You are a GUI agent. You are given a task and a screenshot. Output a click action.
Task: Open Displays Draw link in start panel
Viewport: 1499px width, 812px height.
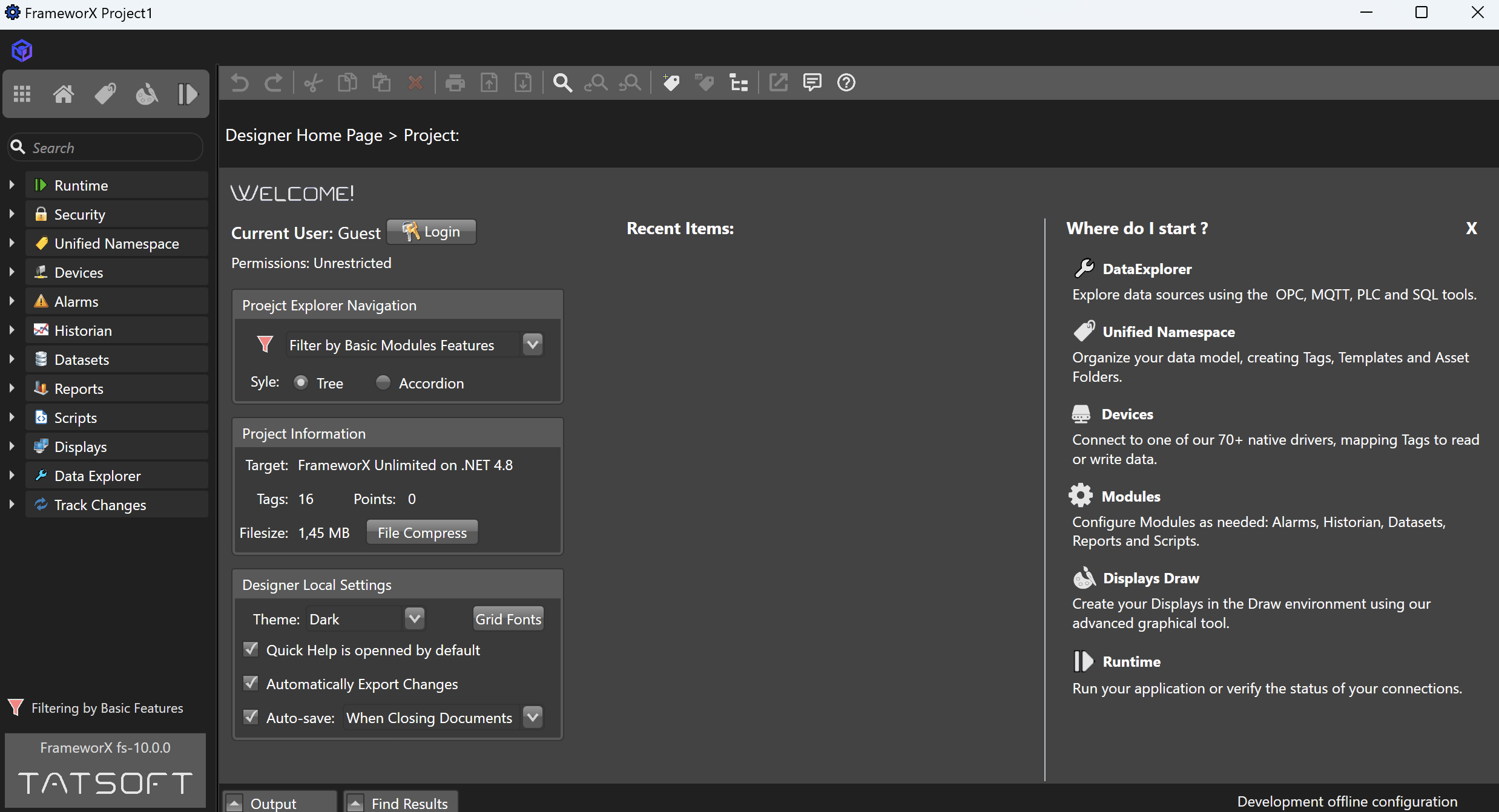tap(1151, 578)
